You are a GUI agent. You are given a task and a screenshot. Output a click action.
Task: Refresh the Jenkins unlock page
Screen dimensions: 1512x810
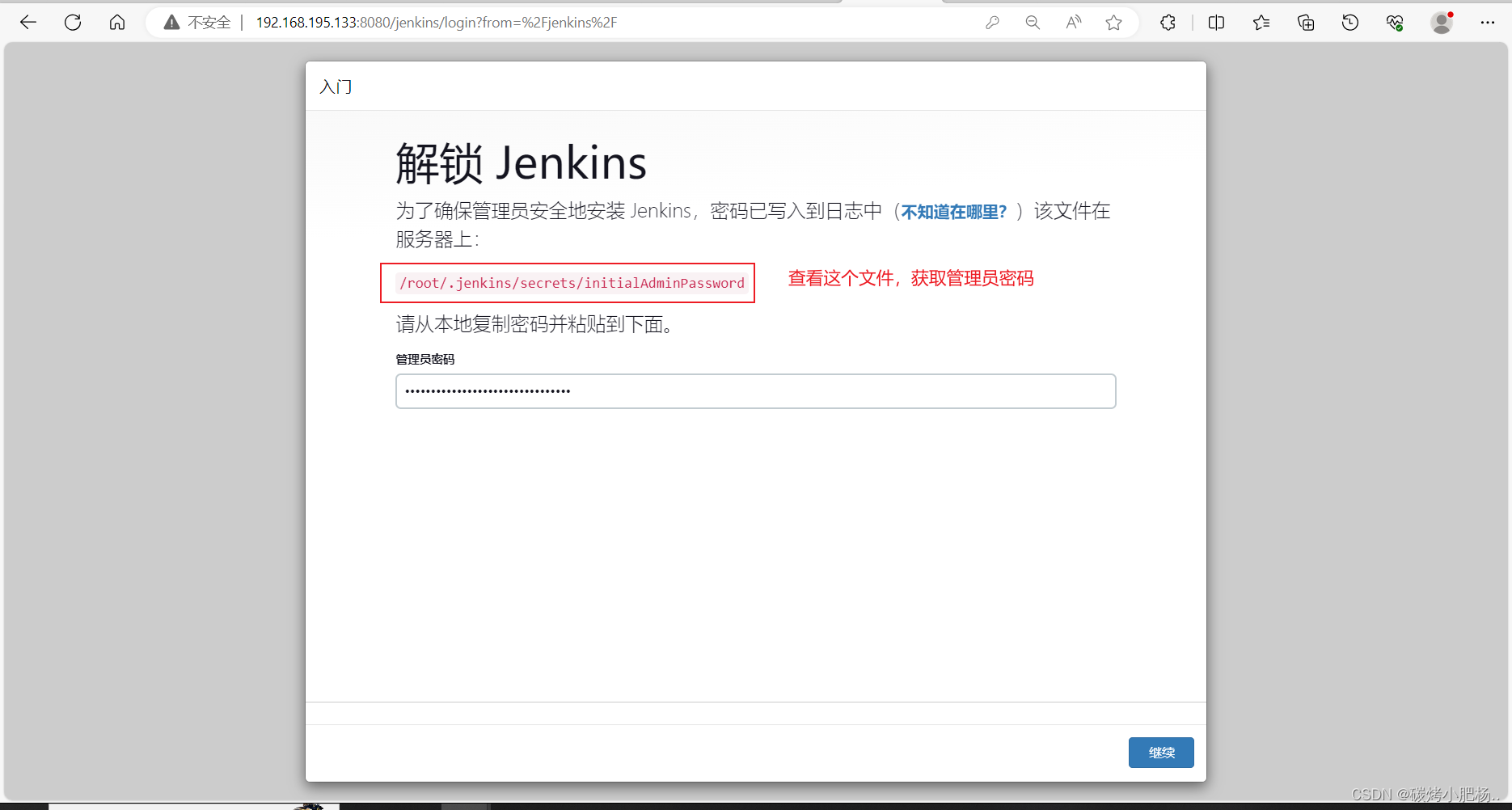[x=73, y=22]
